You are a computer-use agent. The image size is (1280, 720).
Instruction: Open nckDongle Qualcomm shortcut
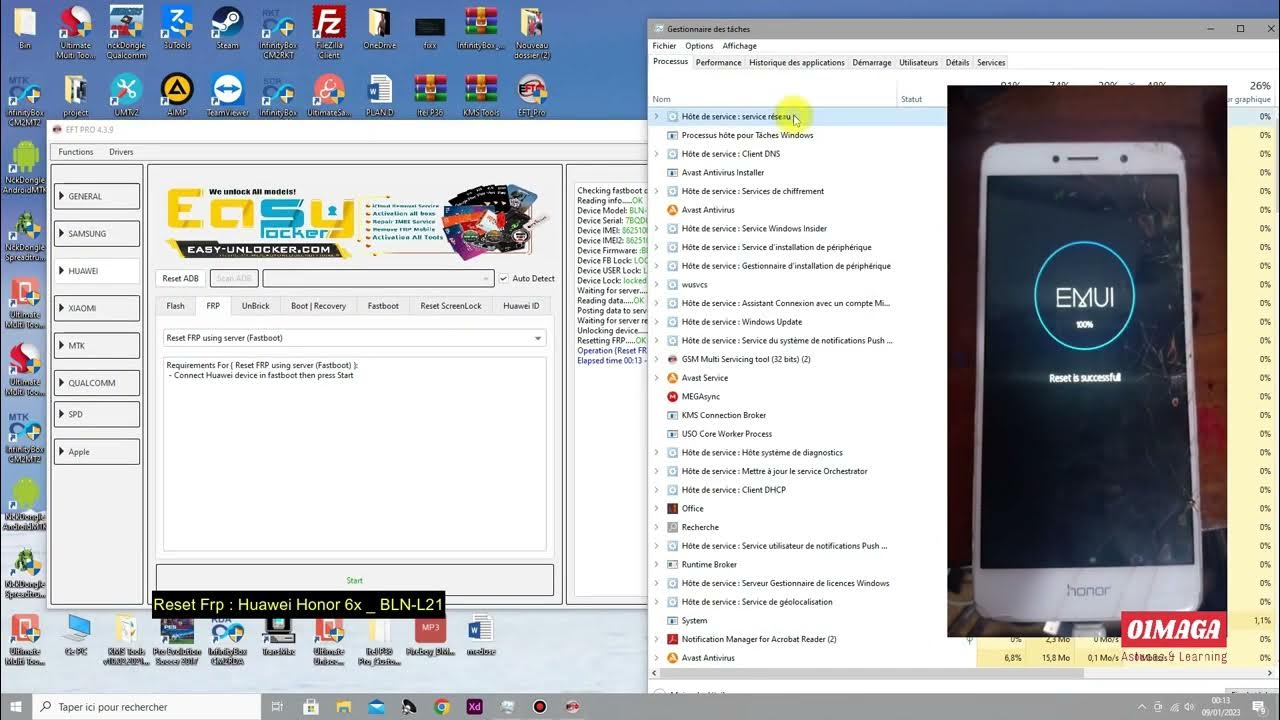(126, 32)
